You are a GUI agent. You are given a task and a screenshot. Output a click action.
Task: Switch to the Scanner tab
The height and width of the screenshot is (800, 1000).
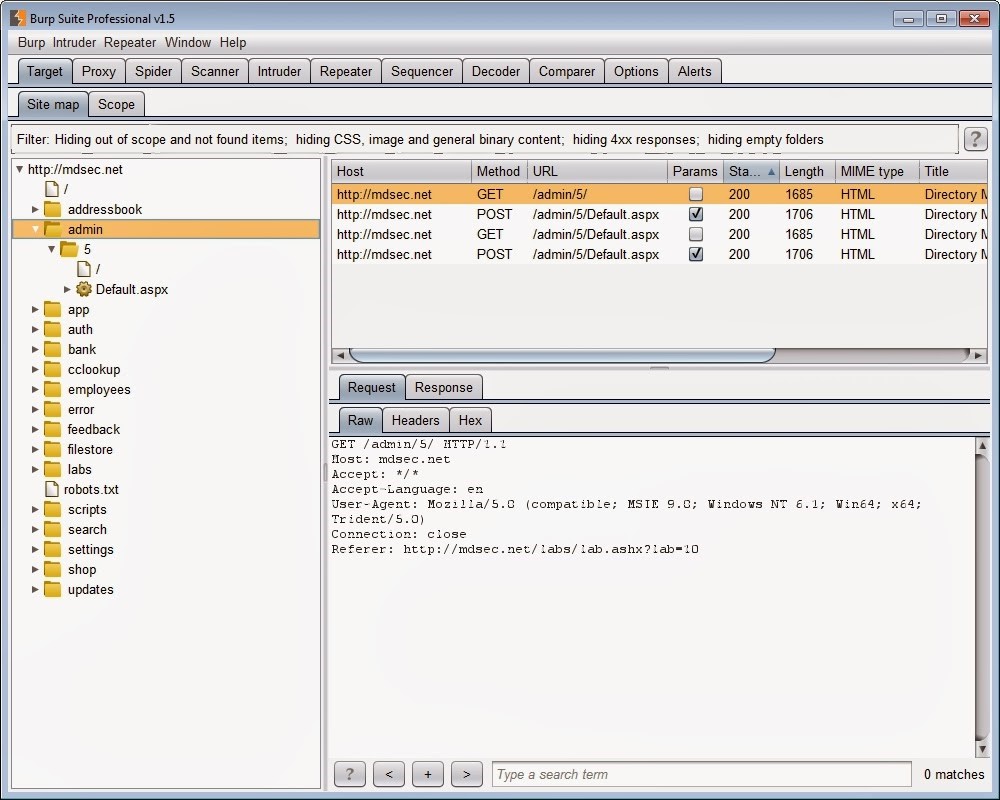pos(215,71)
